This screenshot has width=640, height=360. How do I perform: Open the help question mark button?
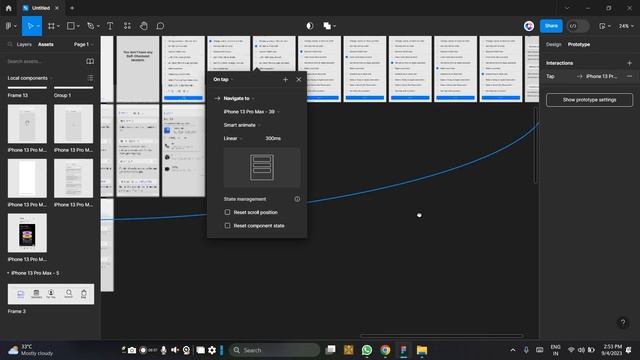(x=623, y=322)
